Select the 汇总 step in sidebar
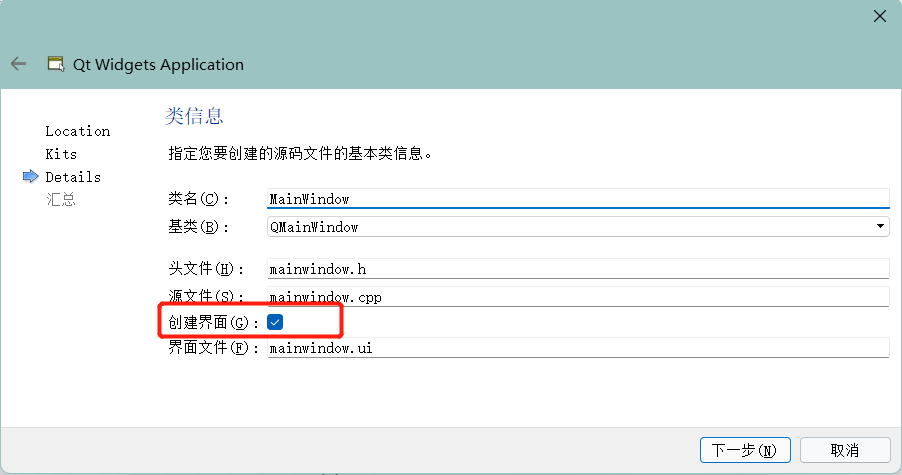The height and width of the screenshot is (475, 902). click(x=61, y=199)
